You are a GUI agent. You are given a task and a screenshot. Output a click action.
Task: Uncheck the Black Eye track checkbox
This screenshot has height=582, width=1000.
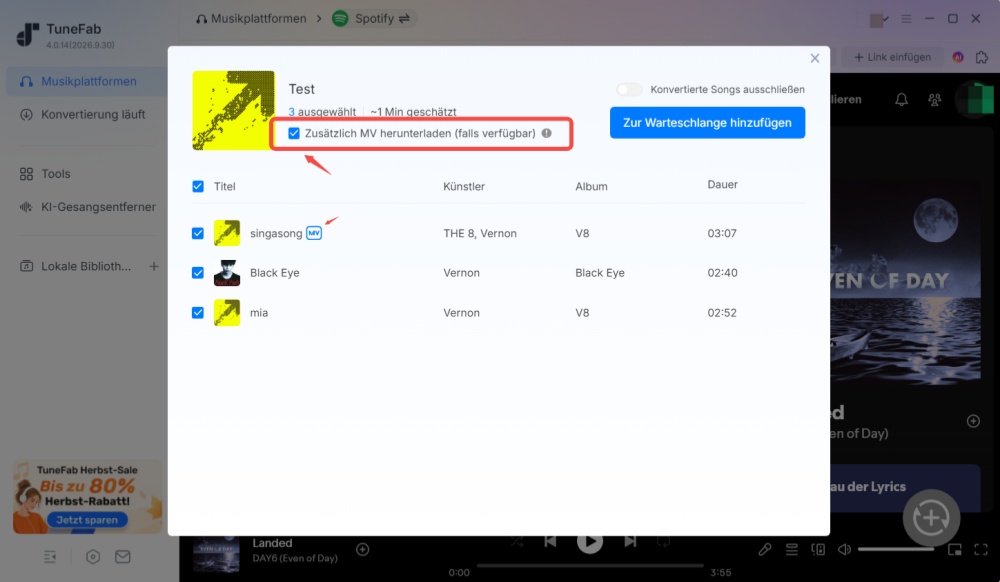pyautogui.click(x=198, y=273)
